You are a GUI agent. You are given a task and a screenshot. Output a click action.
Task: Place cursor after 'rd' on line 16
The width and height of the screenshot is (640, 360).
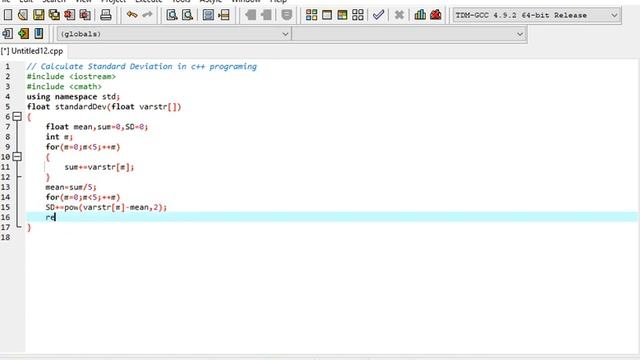56,217
